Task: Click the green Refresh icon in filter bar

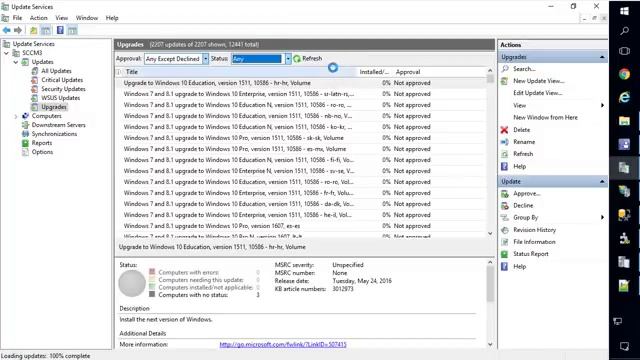Action: 297,59
